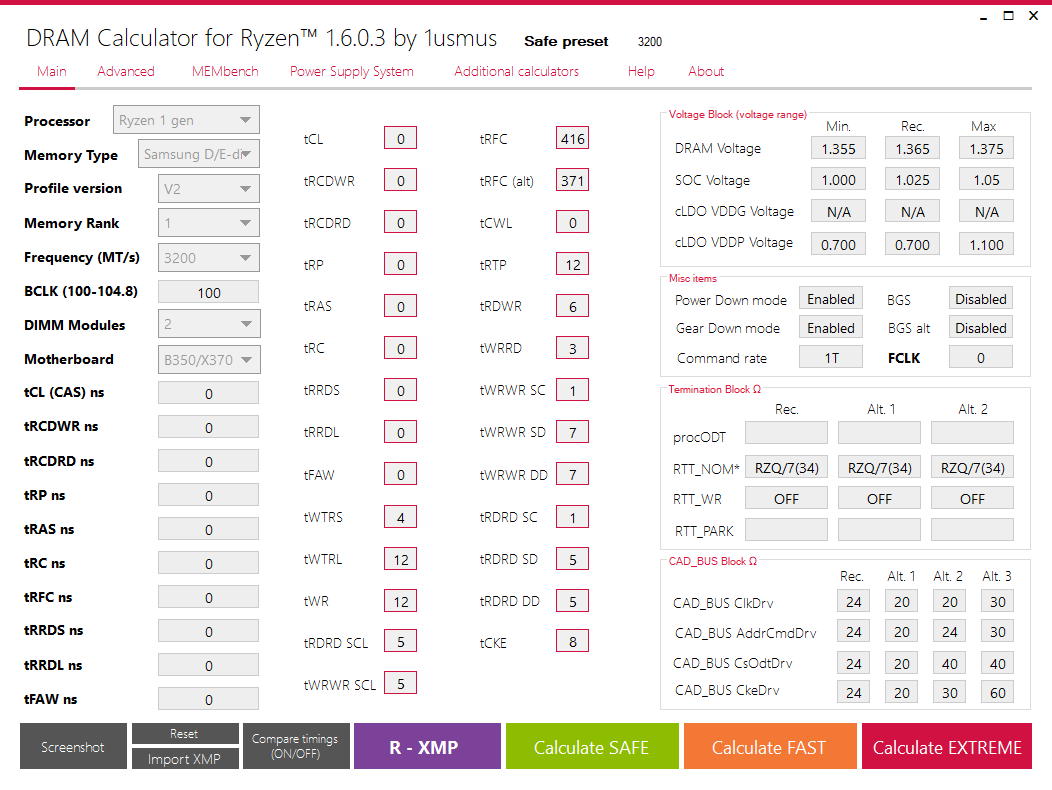The width and height of the screenshot is (1052, 790).
Task: Close the DRAM Calculator window
Action: (1033, 15)
